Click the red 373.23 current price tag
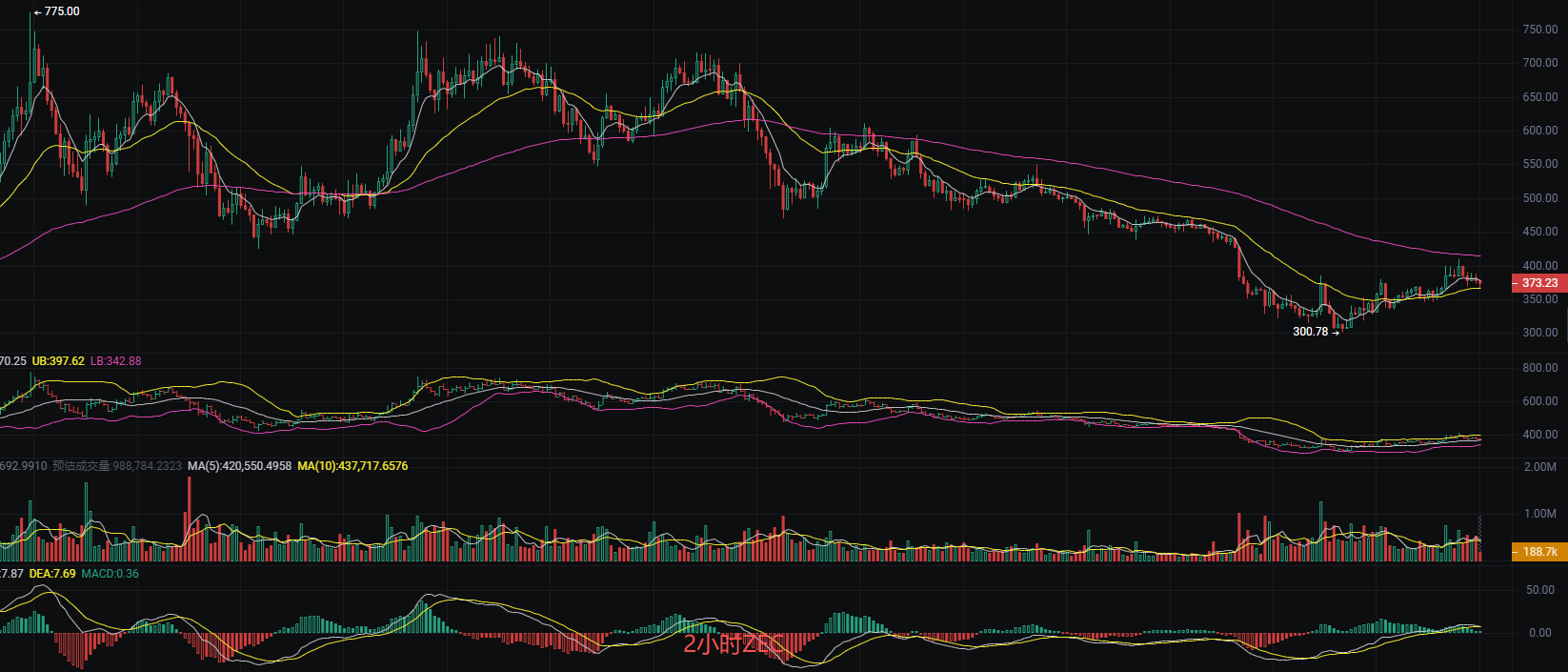1568x672 pixels. (x=1538, y=283)
